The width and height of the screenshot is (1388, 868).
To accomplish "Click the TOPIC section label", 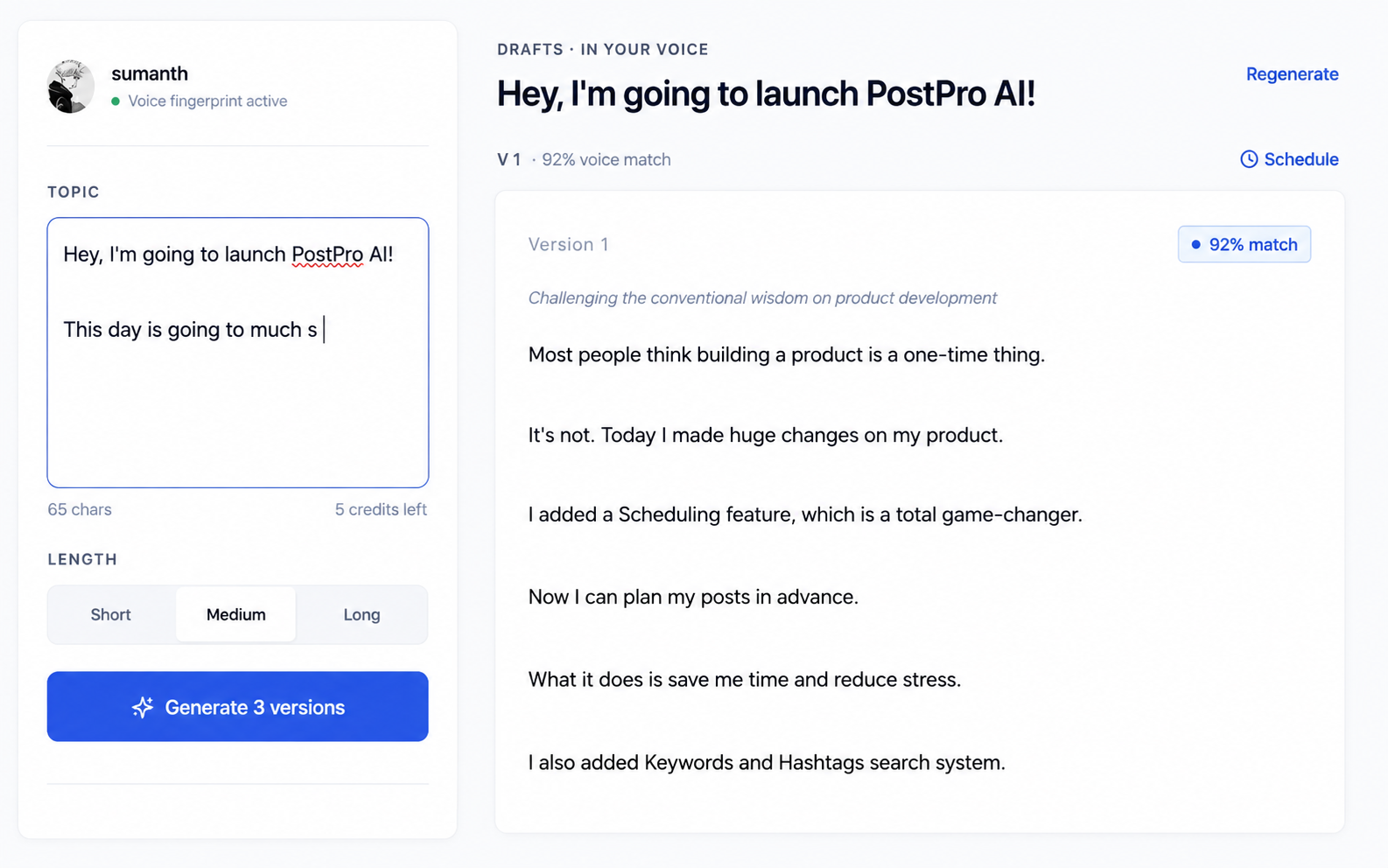I will 74,192.
